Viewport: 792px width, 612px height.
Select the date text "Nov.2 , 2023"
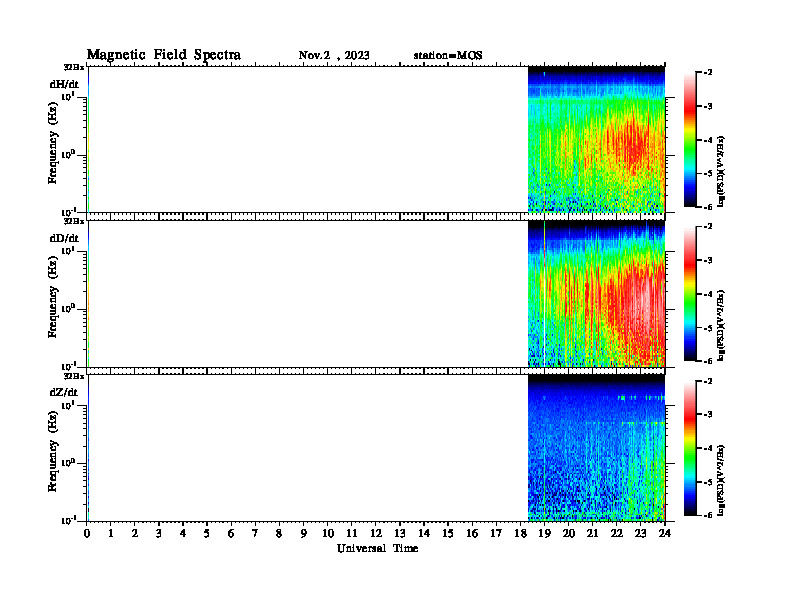pyautogui.click(x=334, y=55)
